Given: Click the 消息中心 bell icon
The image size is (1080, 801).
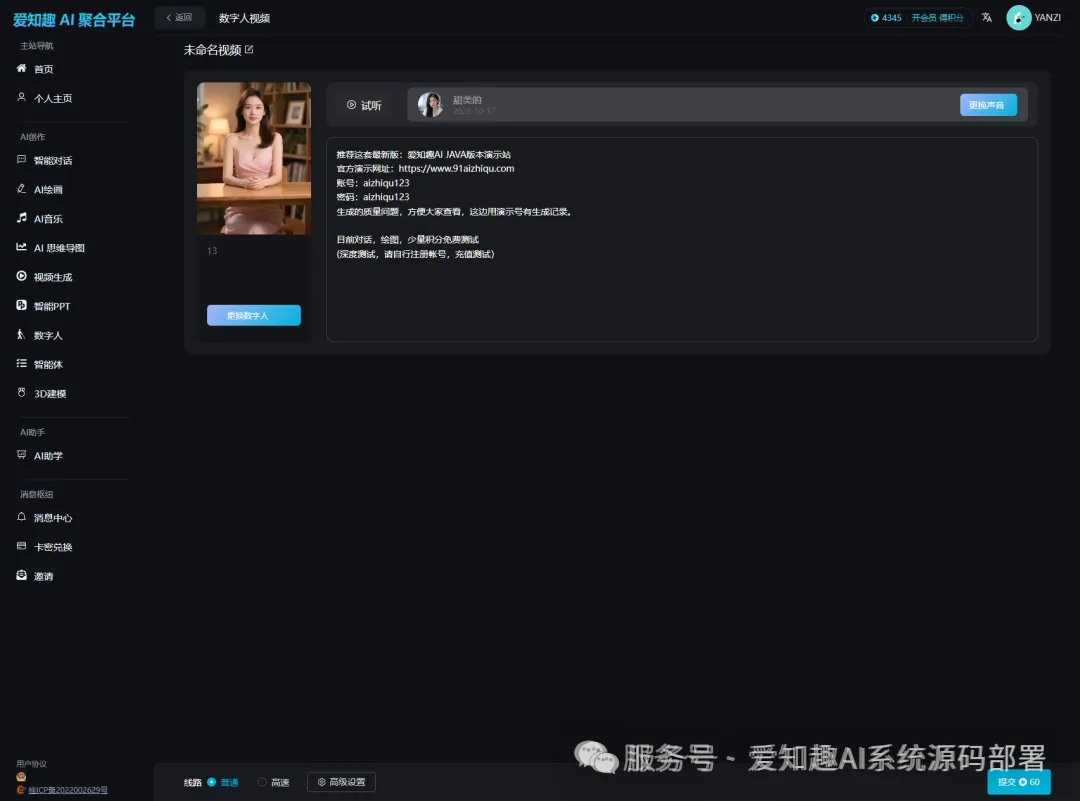Looking at the screenshot, I should click(21, 517).
